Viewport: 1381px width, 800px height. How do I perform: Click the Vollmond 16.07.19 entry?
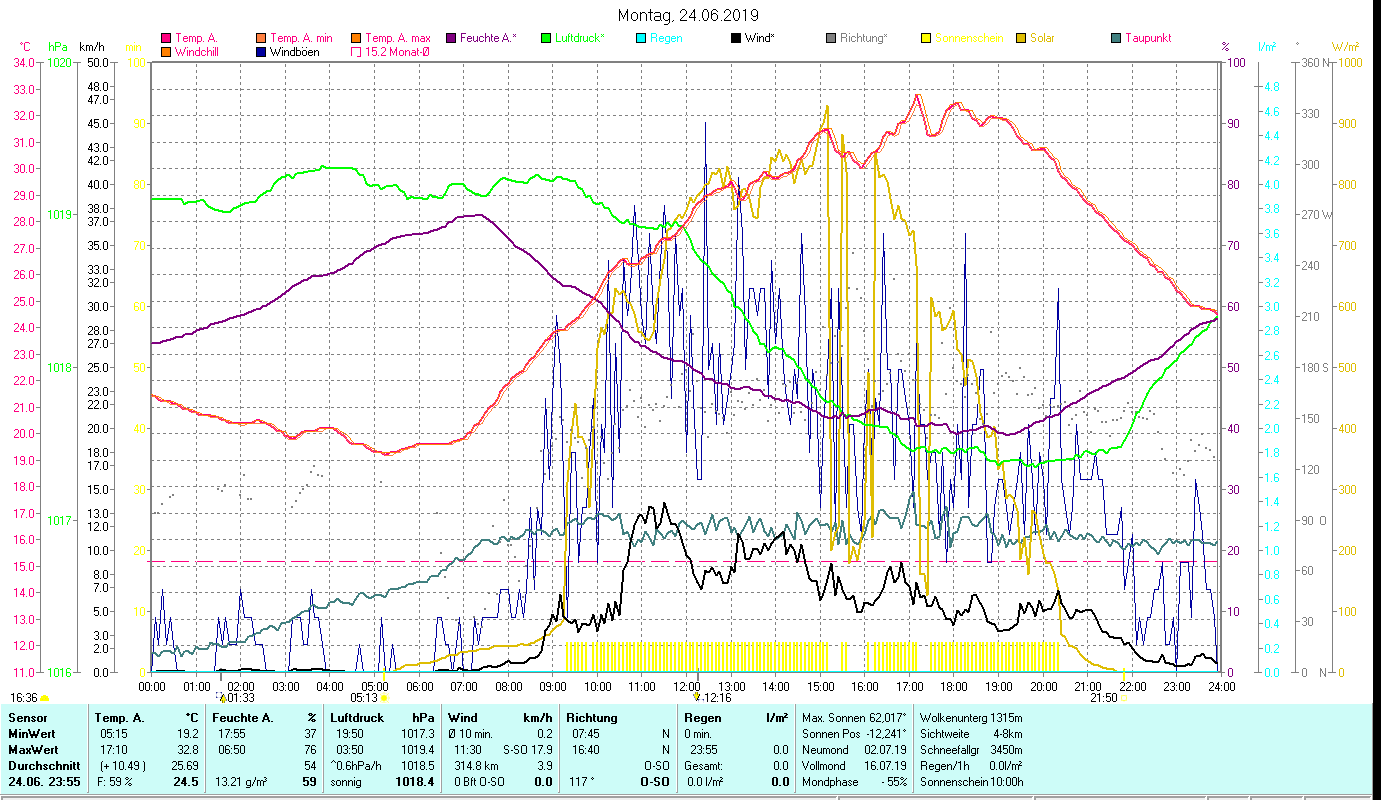855,765
